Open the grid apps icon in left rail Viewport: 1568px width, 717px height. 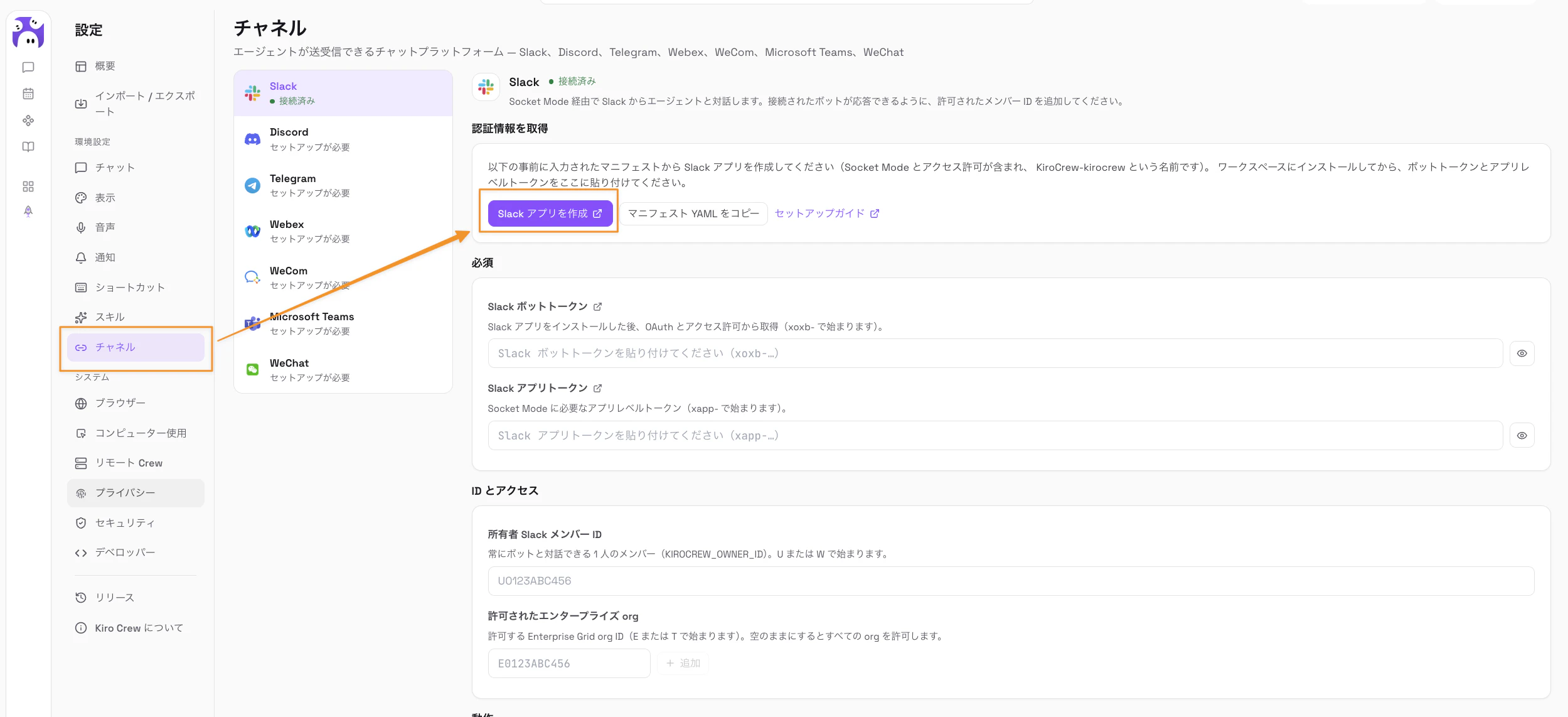coord(28,186)
